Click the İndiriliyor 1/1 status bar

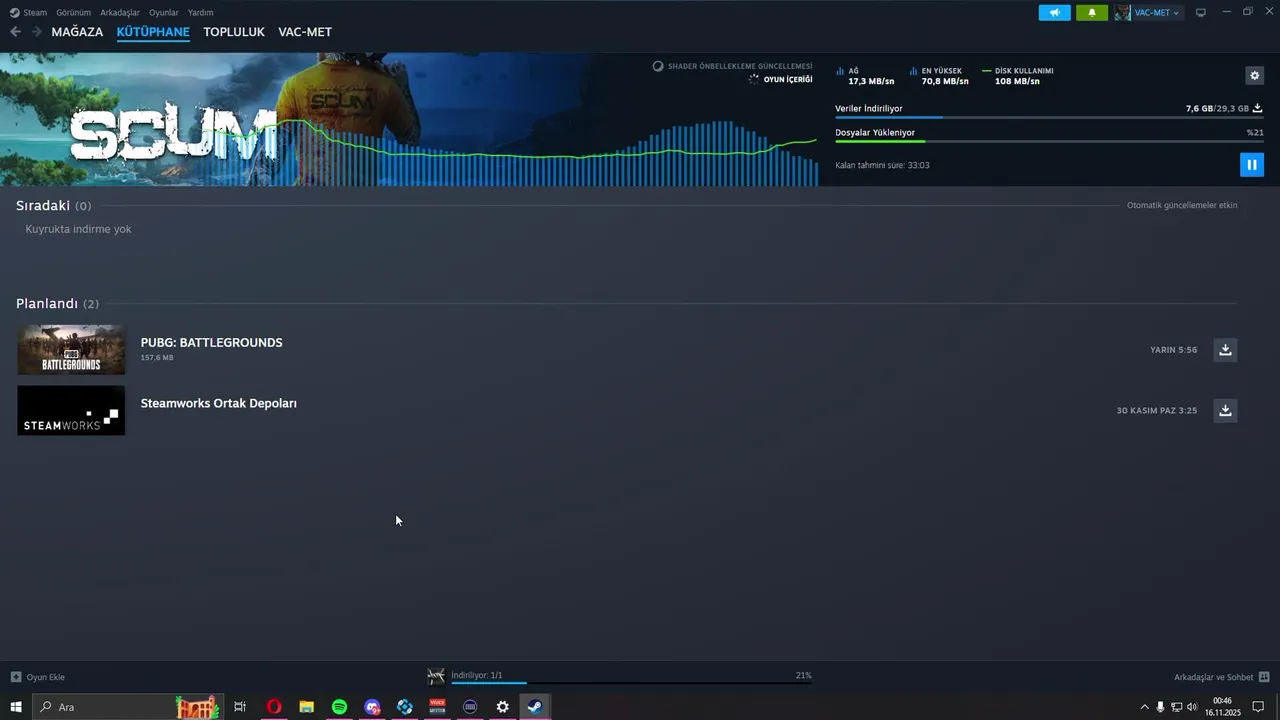coord(631,676)
